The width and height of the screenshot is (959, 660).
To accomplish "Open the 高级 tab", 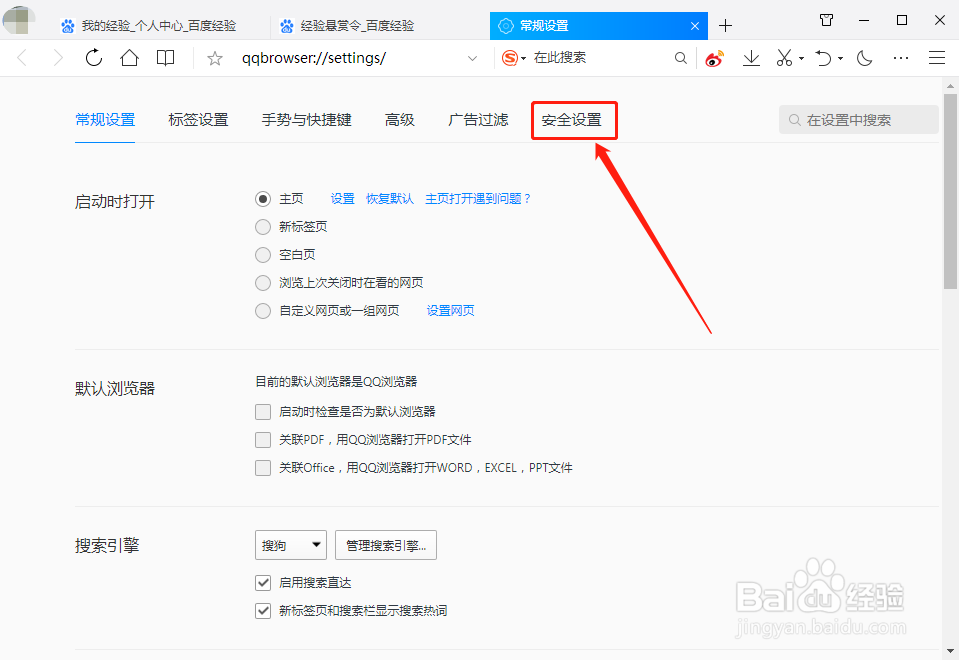I will point(399,120).
